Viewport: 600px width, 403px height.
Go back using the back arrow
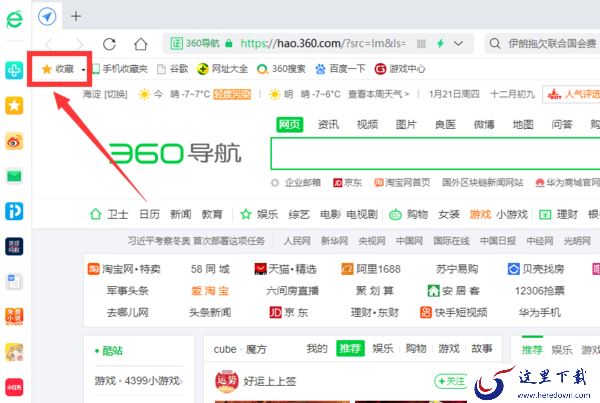pyautogui.click(x=49, y=44)
